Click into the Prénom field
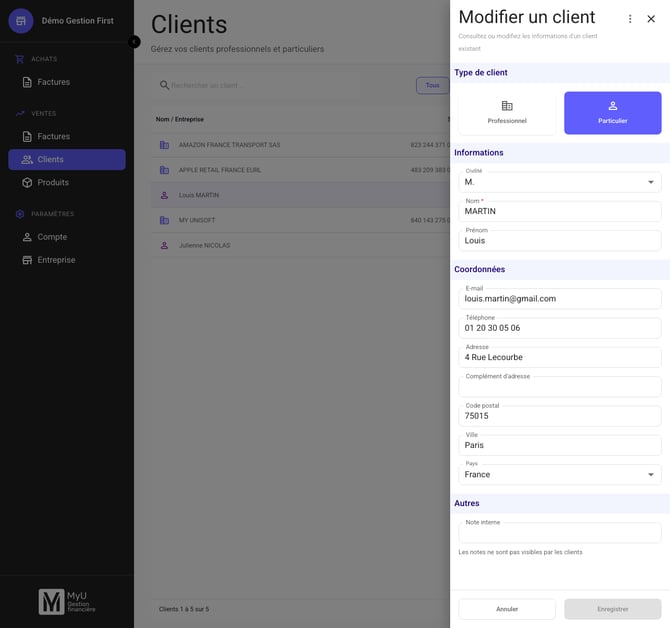The height and width of the screenshot is (628, 670). point(560,241)
